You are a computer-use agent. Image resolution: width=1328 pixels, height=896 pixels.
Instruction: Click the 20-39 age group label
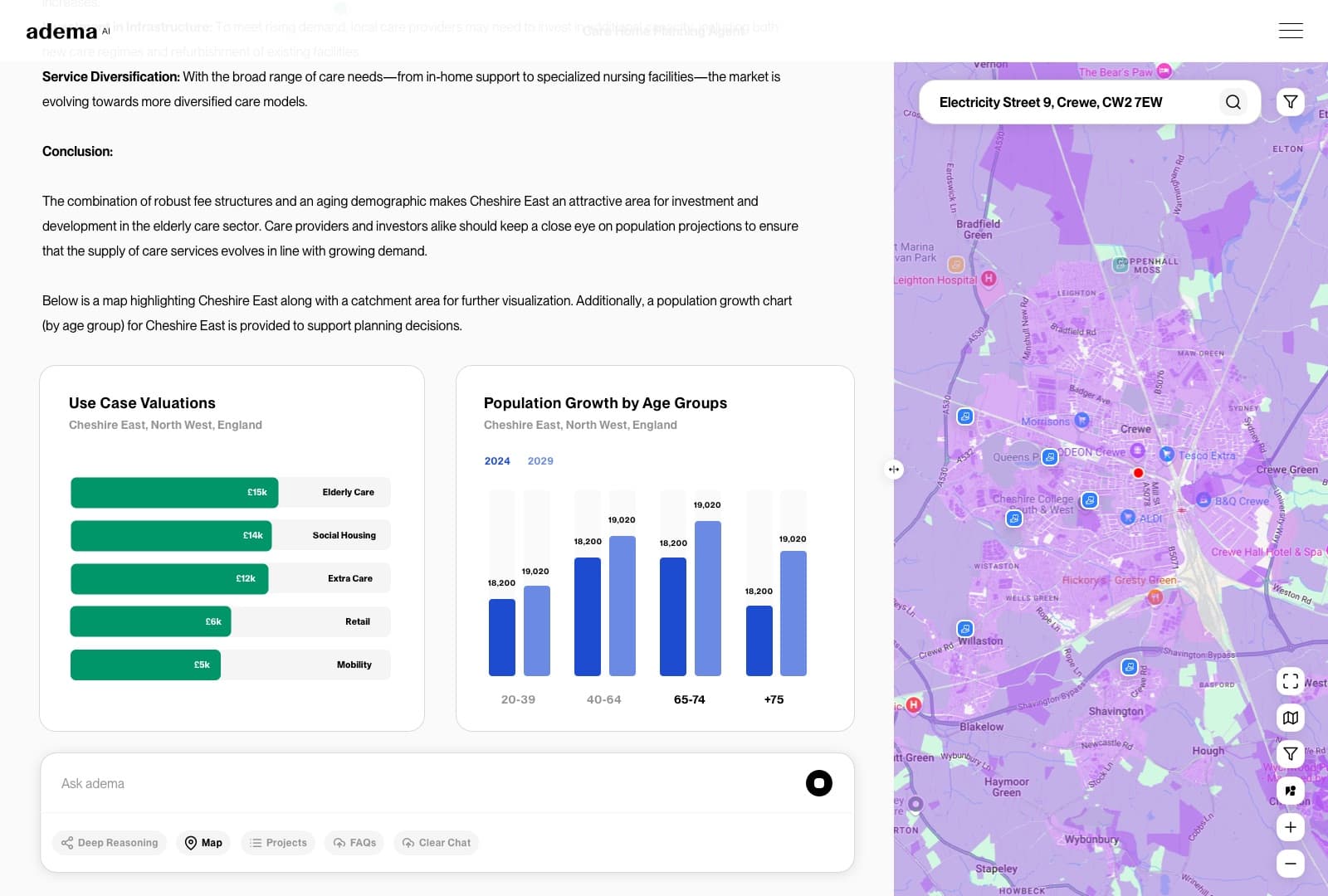(518, 699)
